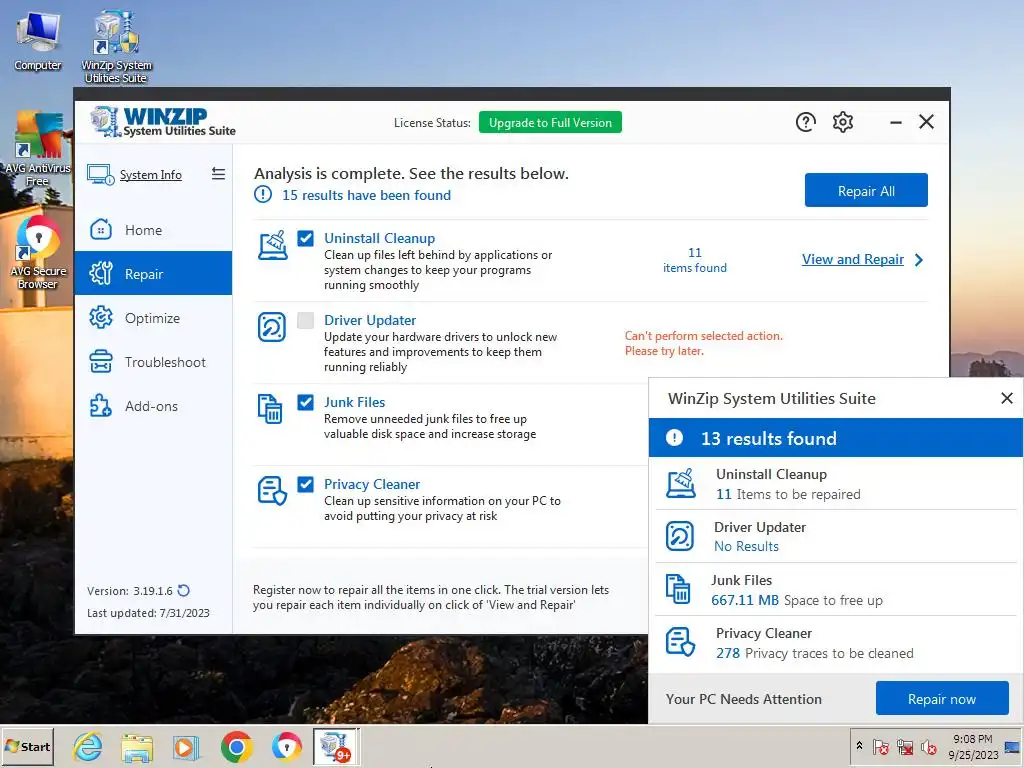Open AVG Secure Browser desktop shortcut
1024x768 pixels.
click(38, 253)
